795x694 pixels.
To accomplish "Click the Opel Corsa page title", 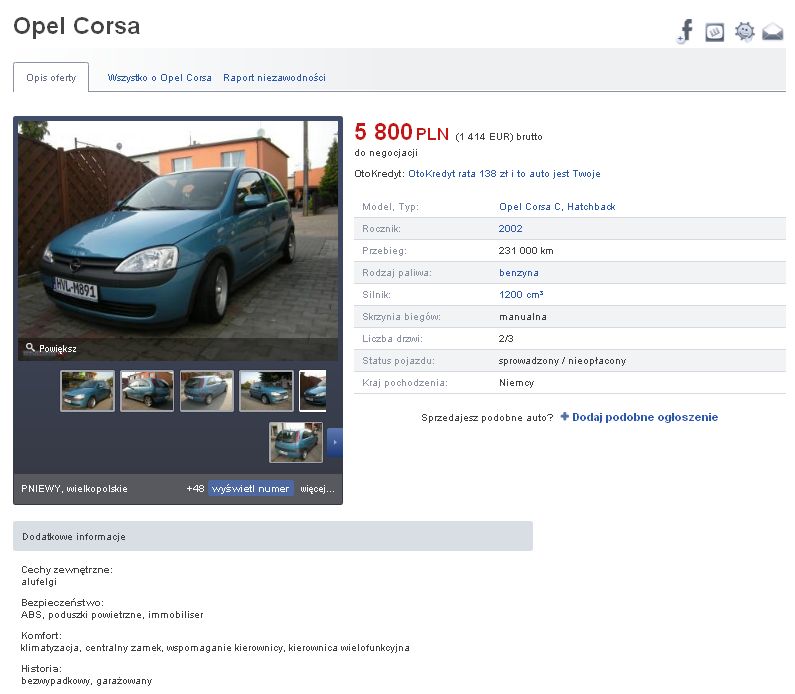I will point(77,26).
